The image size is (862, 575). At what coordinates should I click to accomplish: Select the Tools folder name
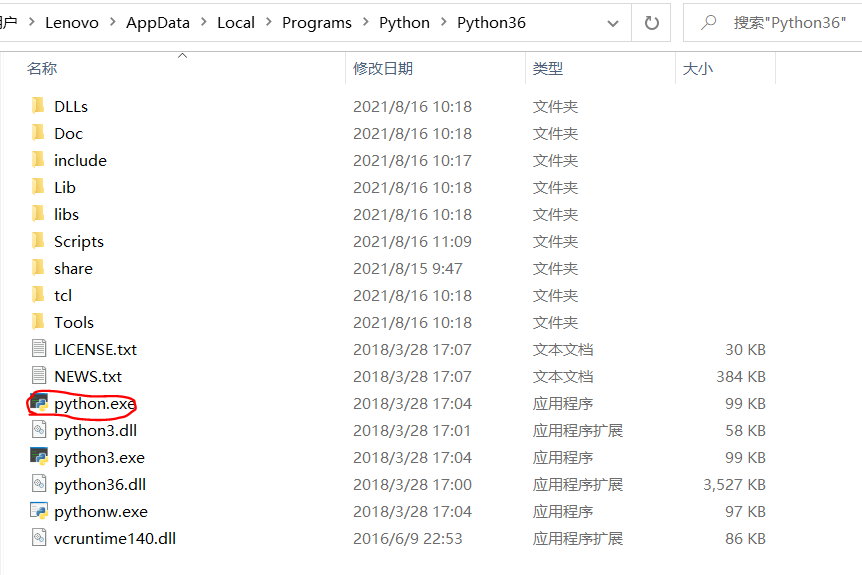(x=74, y=323)
